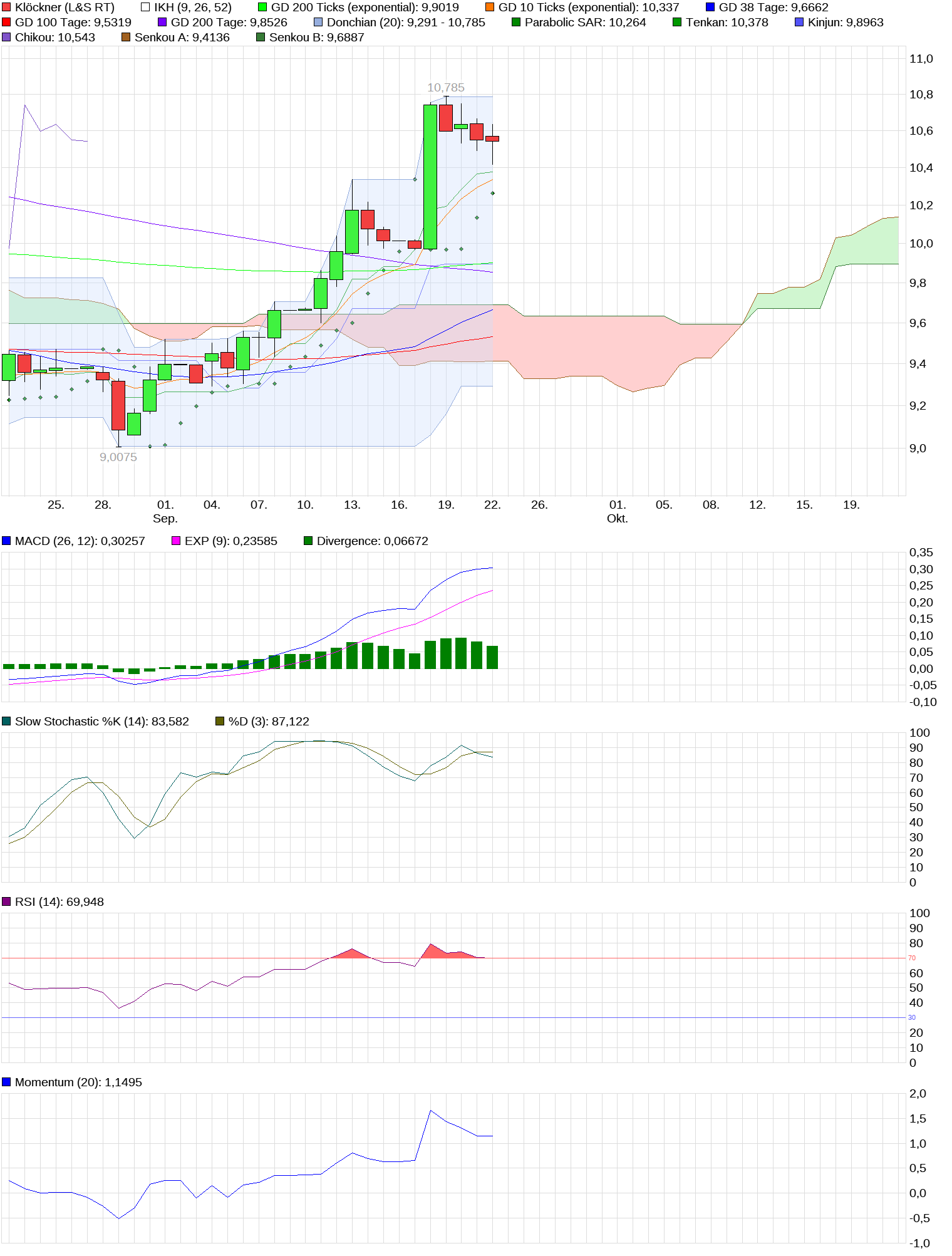This screenshot has width=952, height=1256.
Task: Click the purple GD 200 Tage legend swatch
Action: 162,23
